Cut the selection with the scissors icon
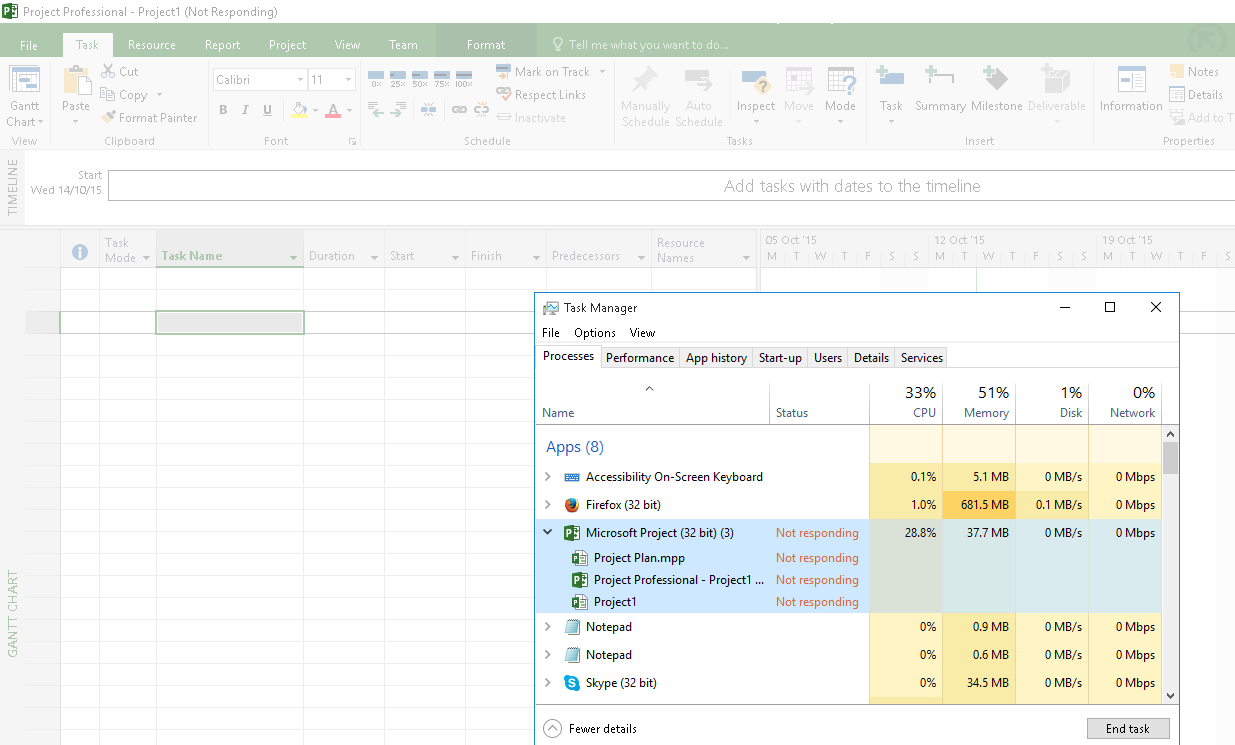The image size is (1235, 745). 108,71
